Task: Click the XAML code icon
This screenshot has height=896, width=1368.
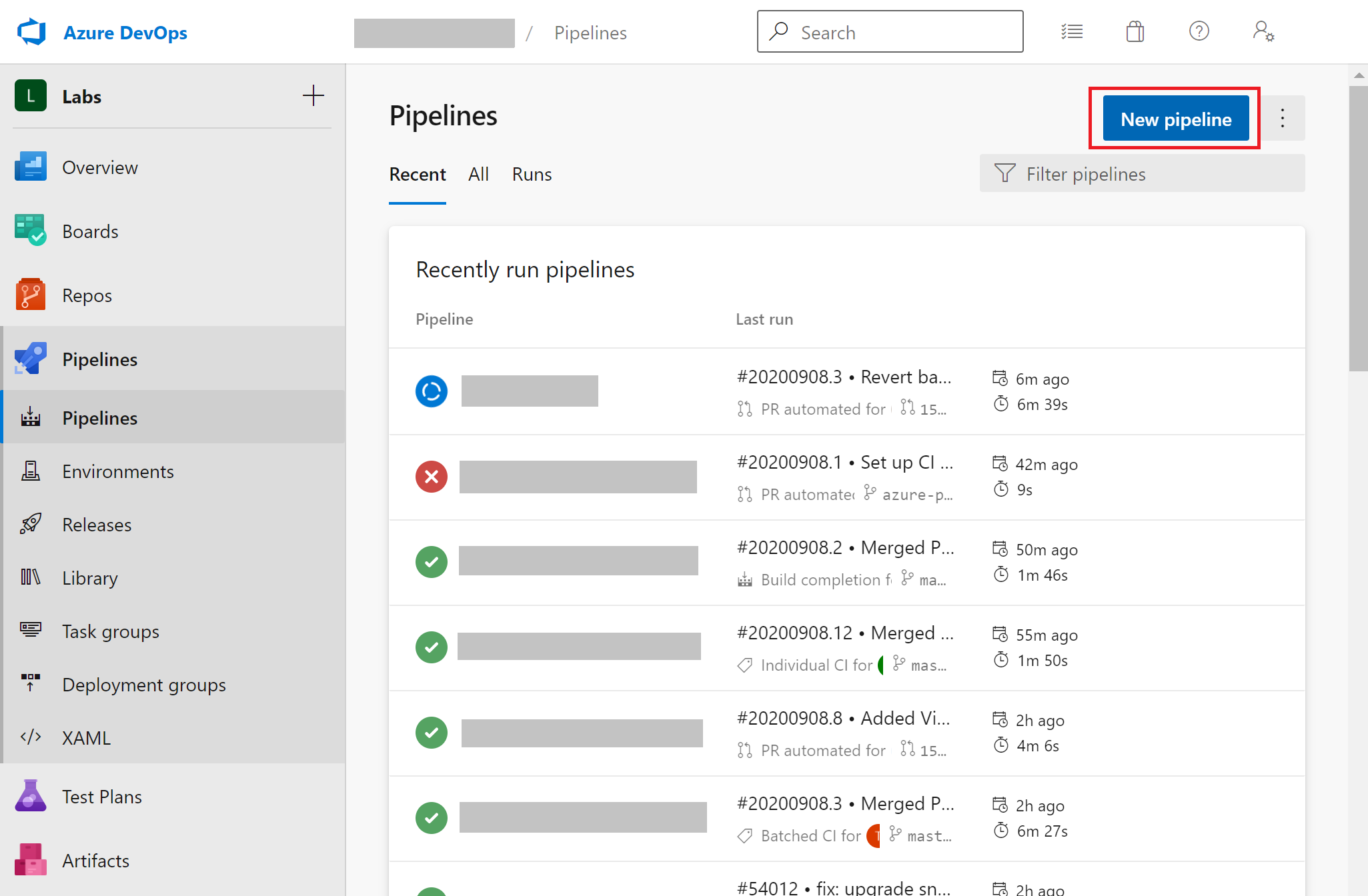Action: (31, 737)
